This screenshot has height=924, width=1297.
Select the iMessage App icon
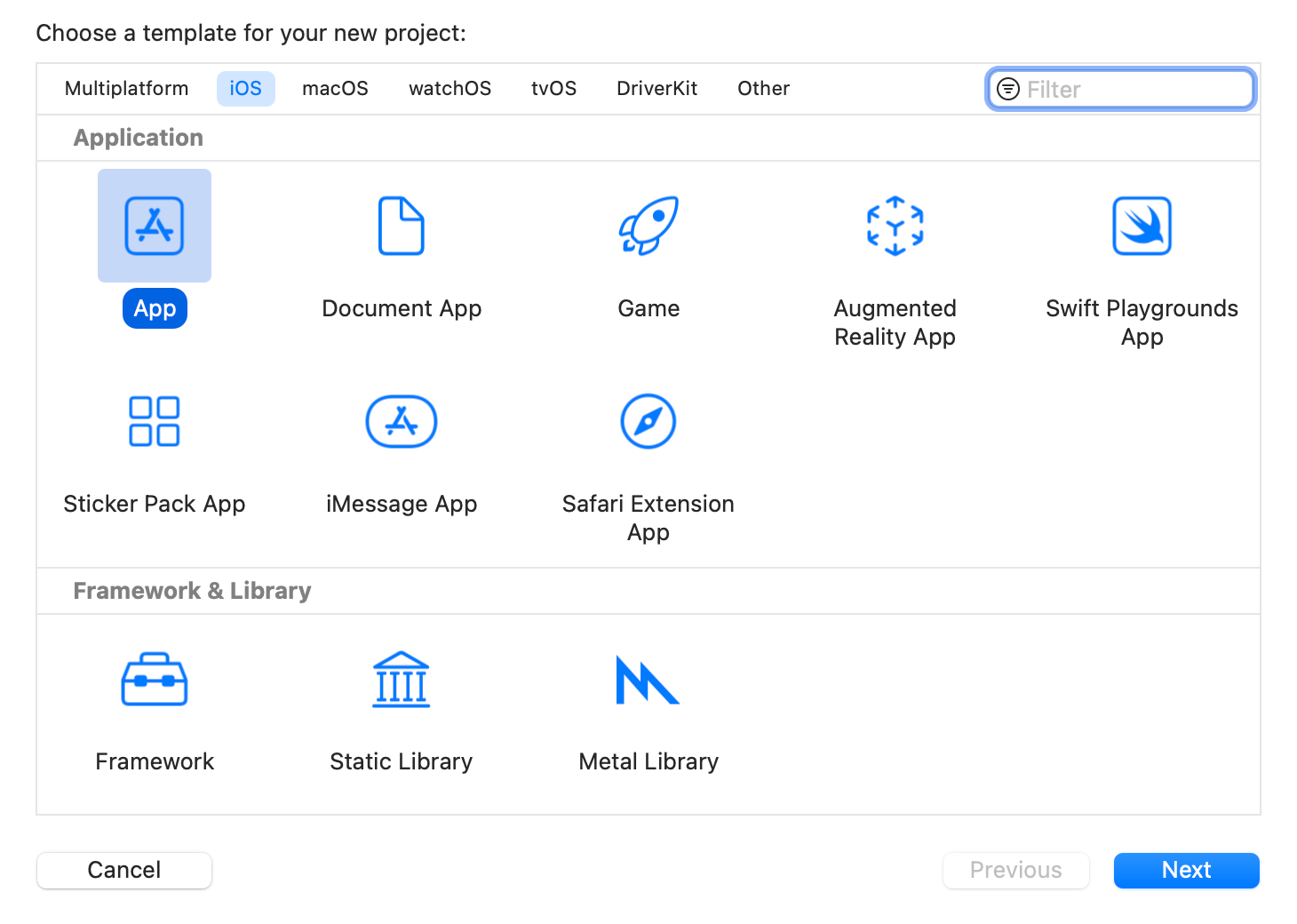point(402,421)
